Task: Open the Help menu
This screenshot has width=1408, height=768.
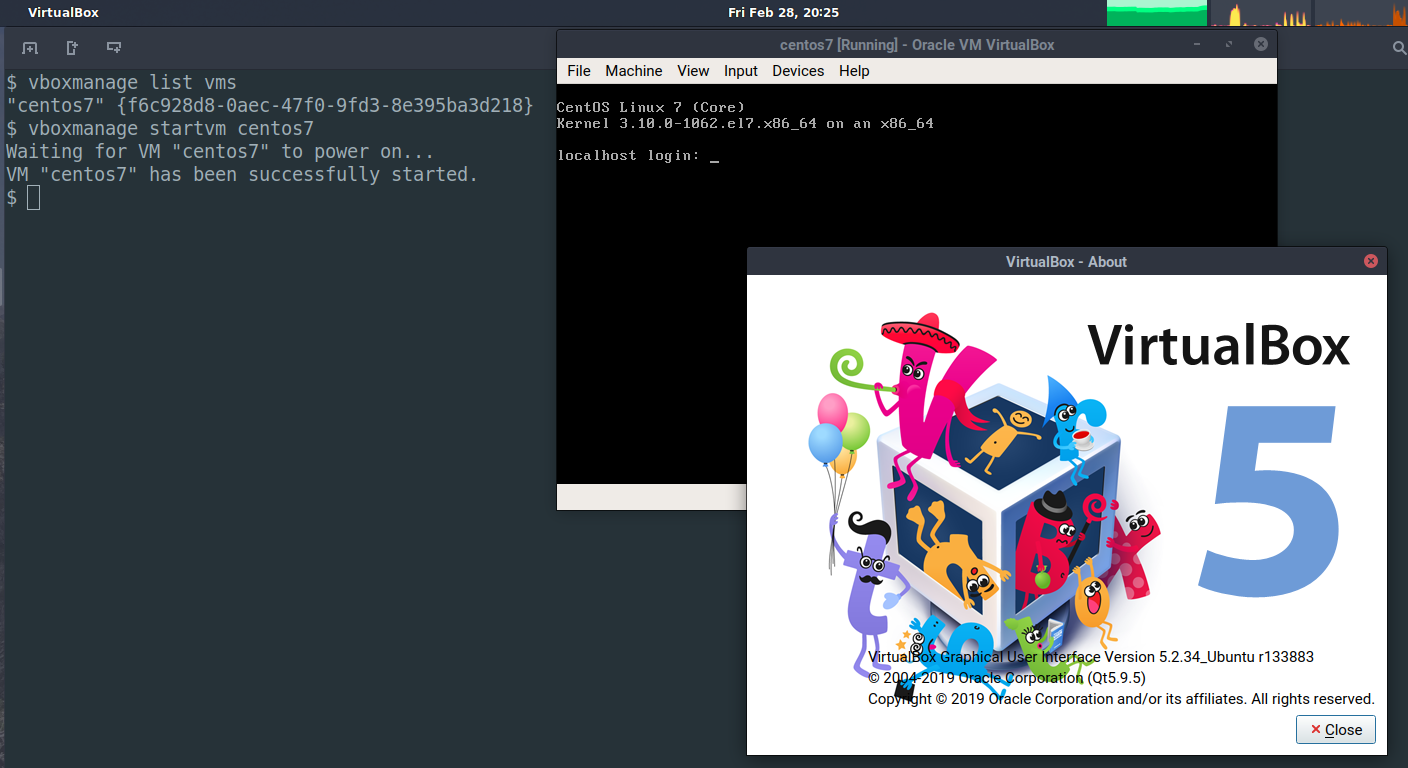Action: tap(852, 71)
